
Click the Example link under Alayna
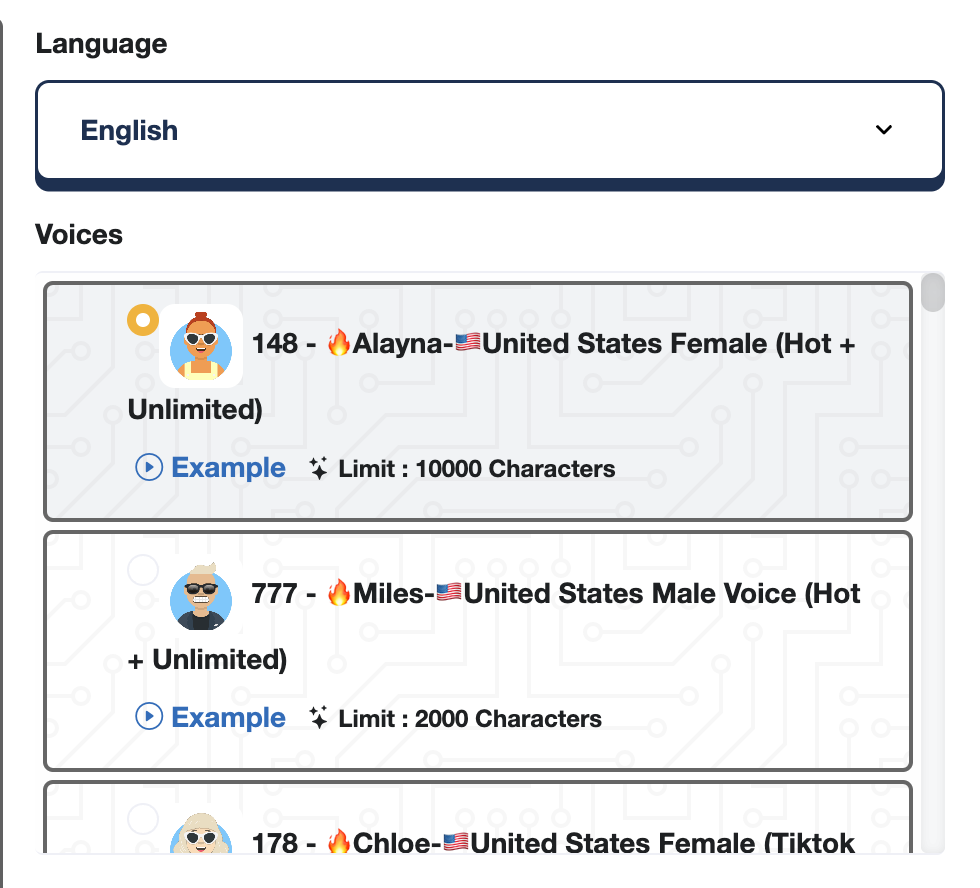[228, 468]
